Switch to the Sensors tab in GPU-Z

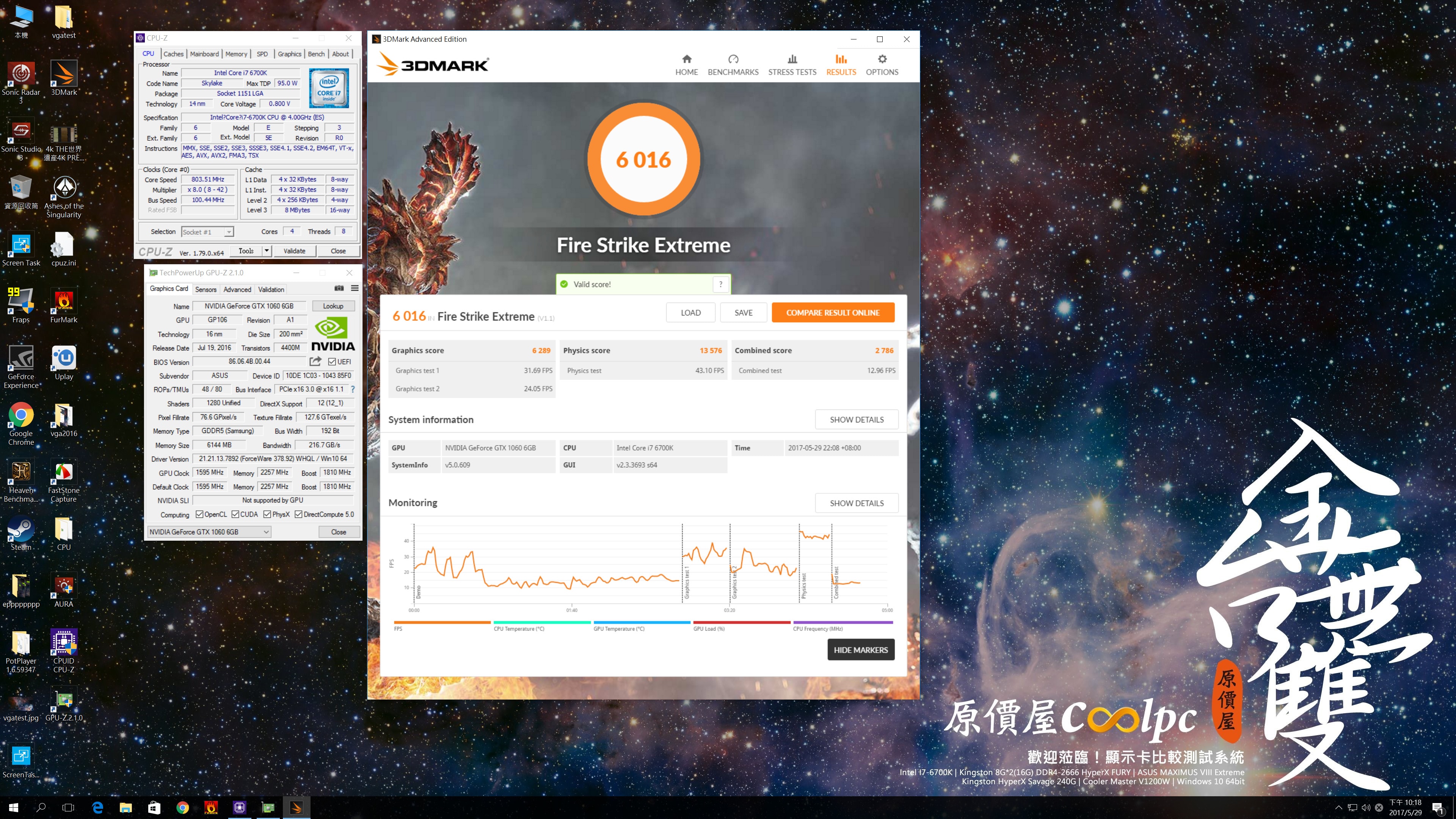click(x=206, y=289)
